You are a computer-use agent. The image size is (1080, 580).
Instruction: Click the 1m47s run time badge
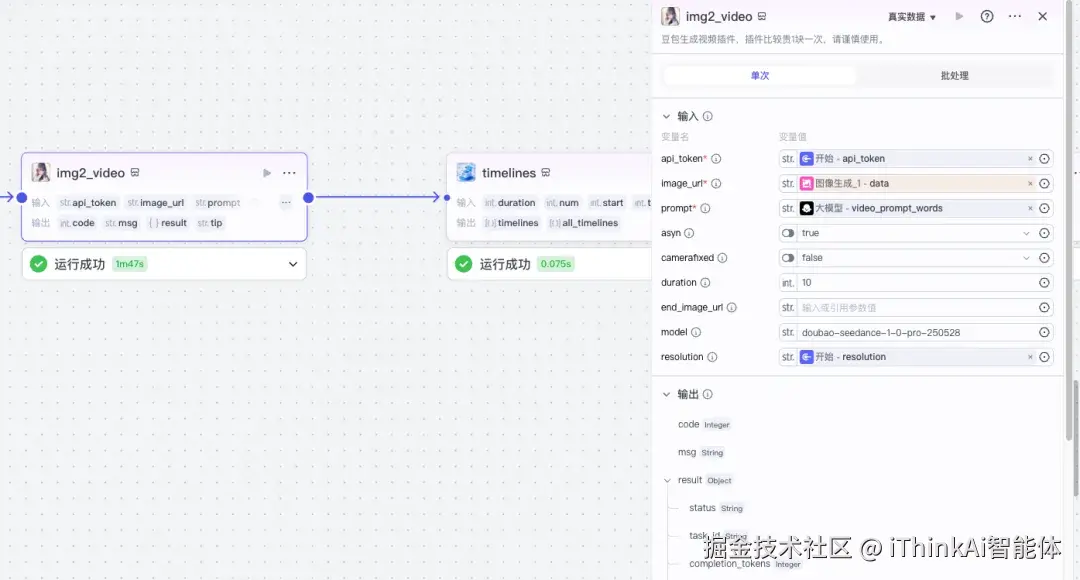click(x=129, y=264)
